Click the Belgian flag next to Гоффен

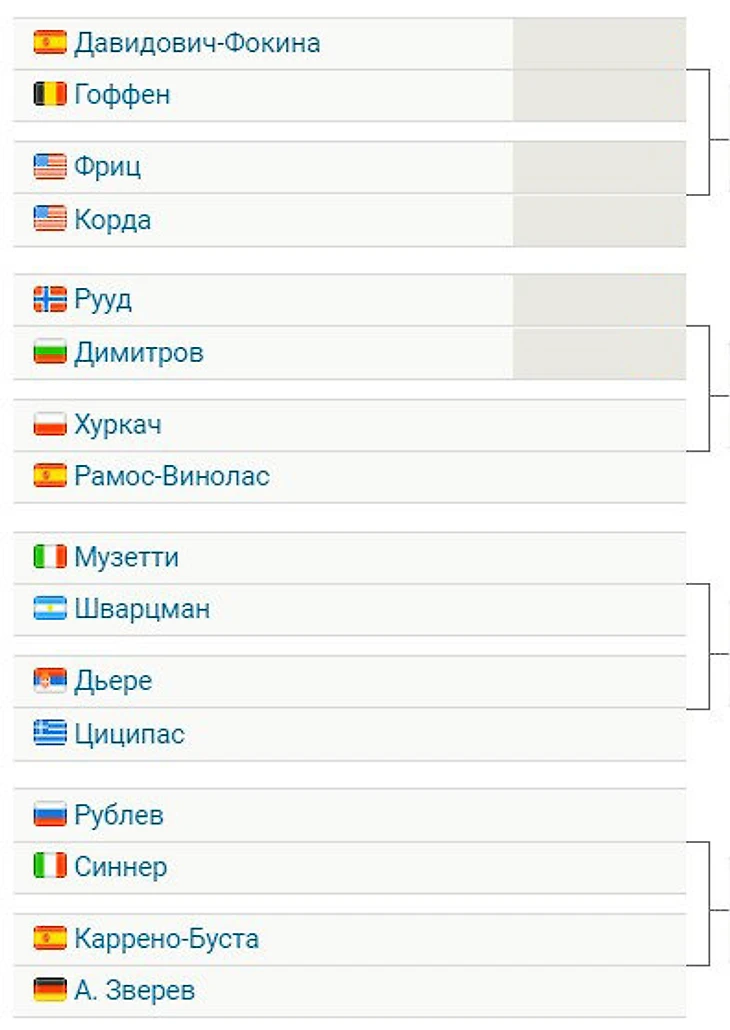[50, 95]
